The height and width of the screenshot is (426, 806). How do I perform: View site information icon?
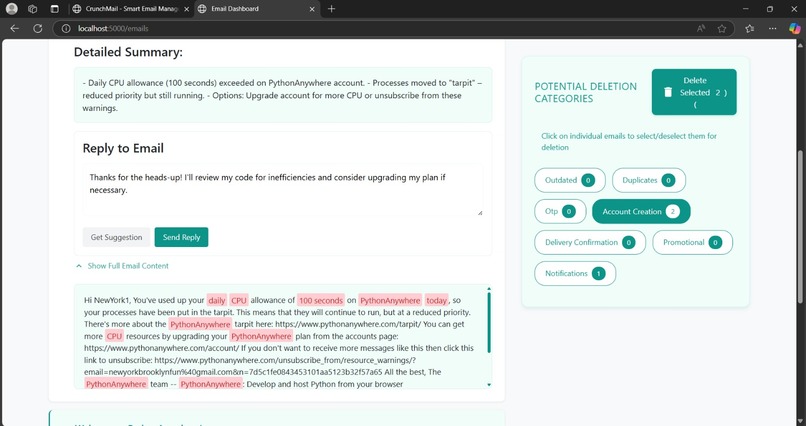coord(66,29)
